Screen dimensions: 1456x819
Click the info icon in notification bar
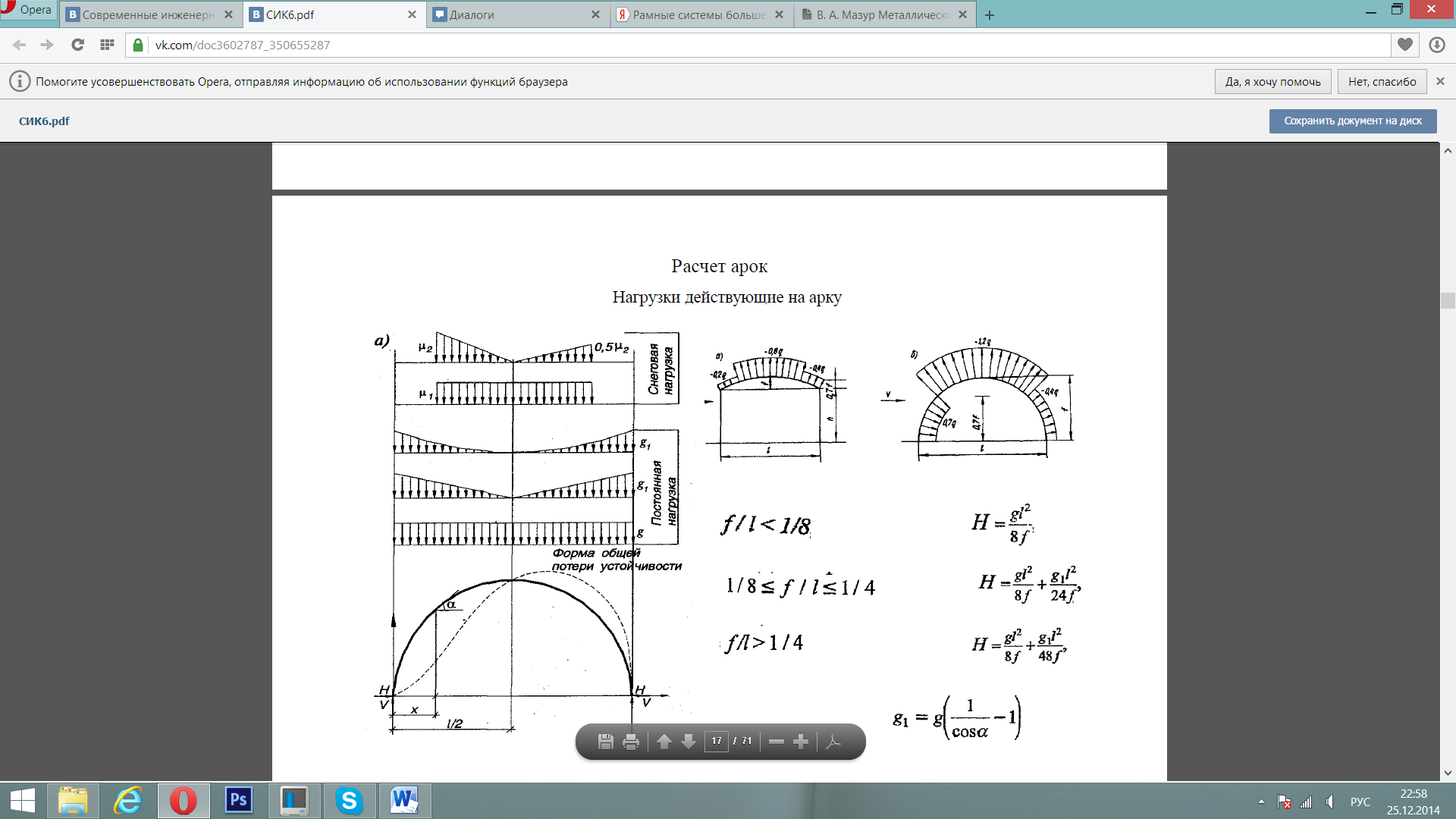(20, 81)
